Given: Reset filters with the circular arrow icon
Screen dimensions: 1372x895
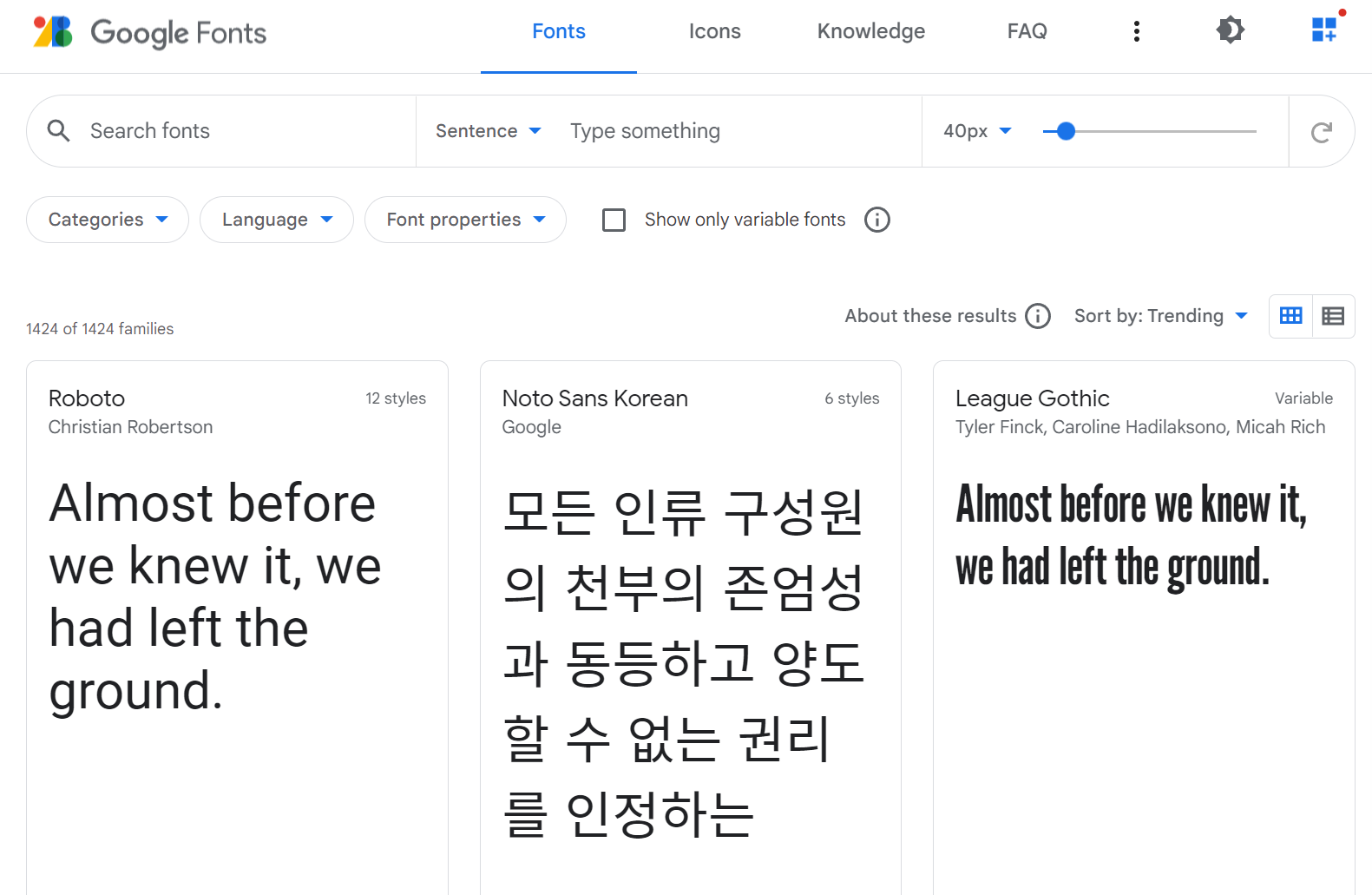Looking at the screenshot, I should point(1321,132).
